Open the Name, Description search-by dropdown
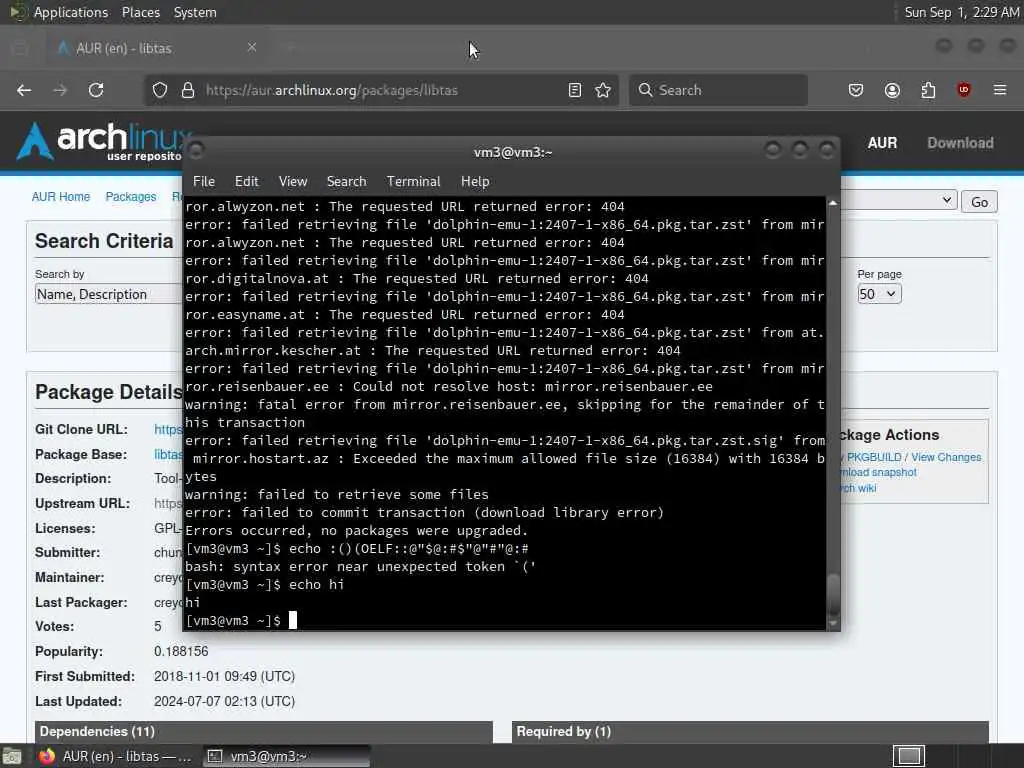Image resolution: width=1024 pixels, height=768 pixels. (x=108, y=295)
